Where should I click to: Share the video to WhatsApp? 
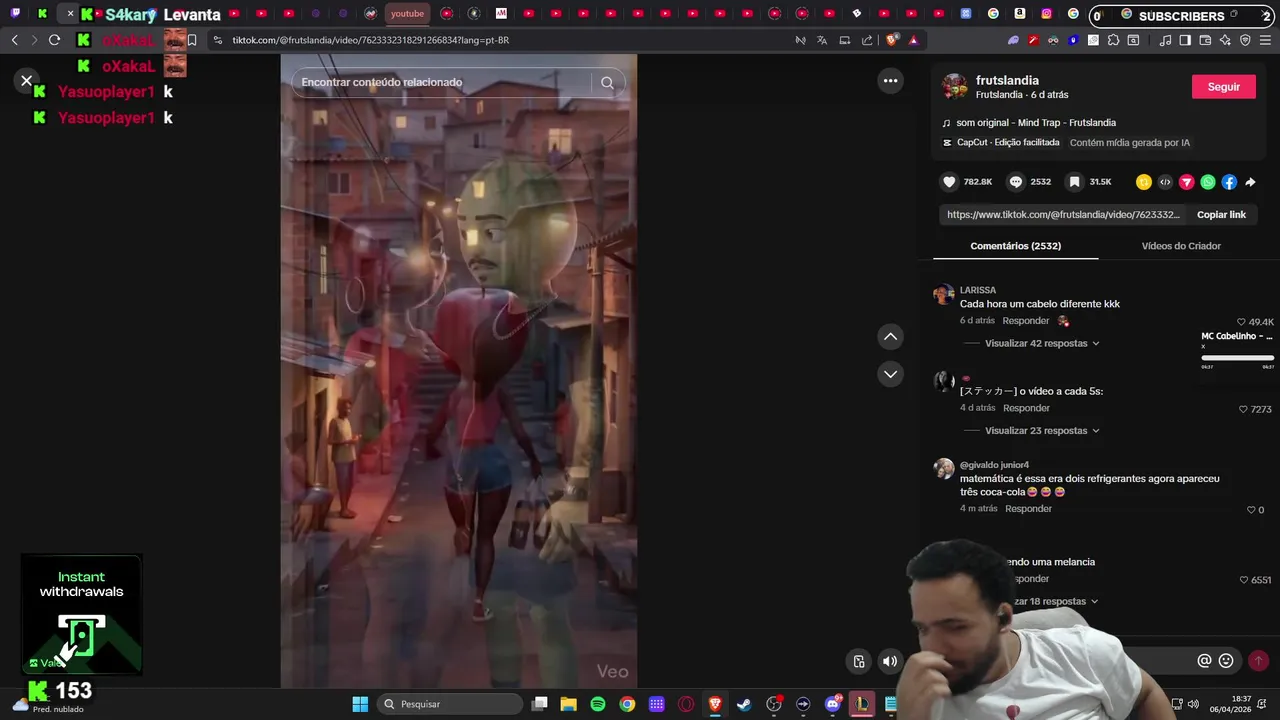point(1208,182)
